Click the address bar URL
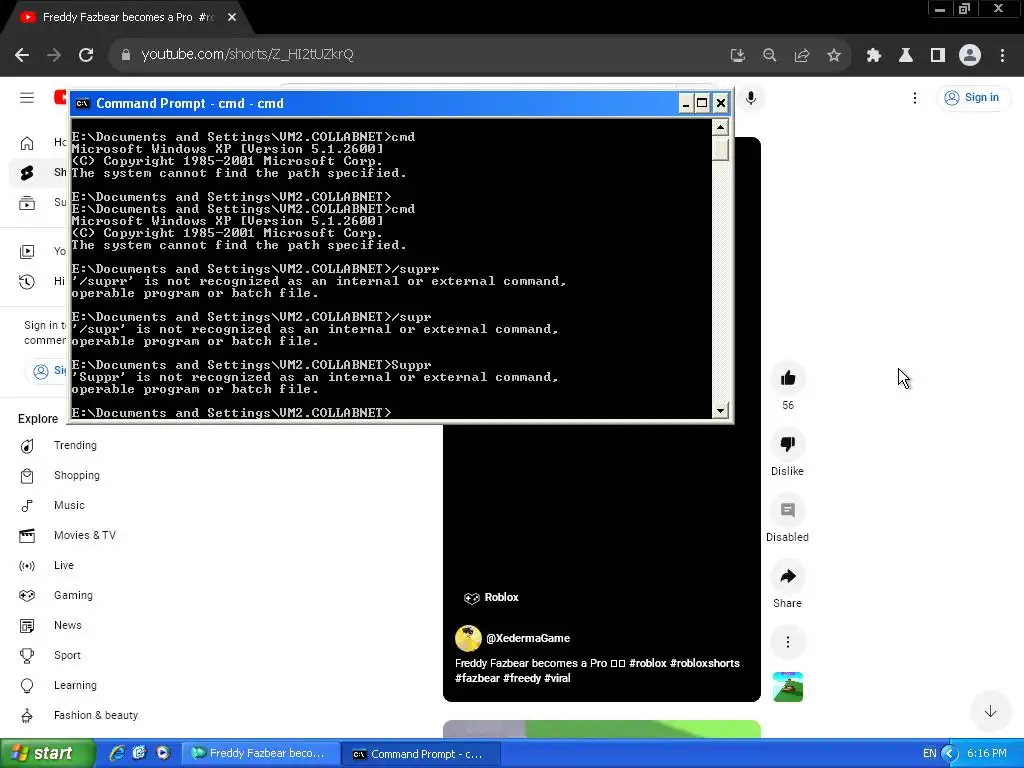Viewport: 1024px width, 768px height. [248, 55]
